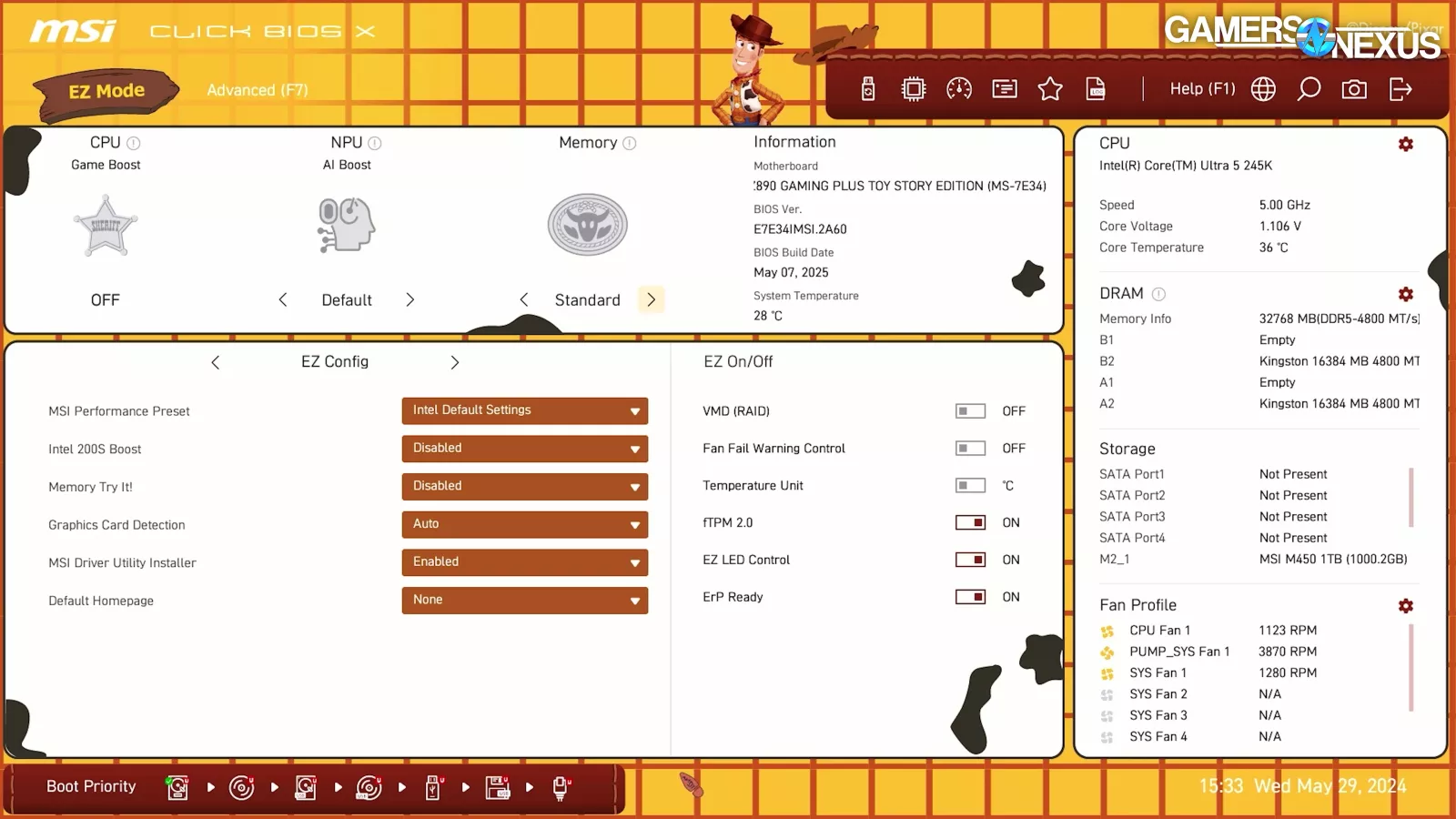Switch to Advanced (F7) mode

pyautogui.click(x=258, y=90)
